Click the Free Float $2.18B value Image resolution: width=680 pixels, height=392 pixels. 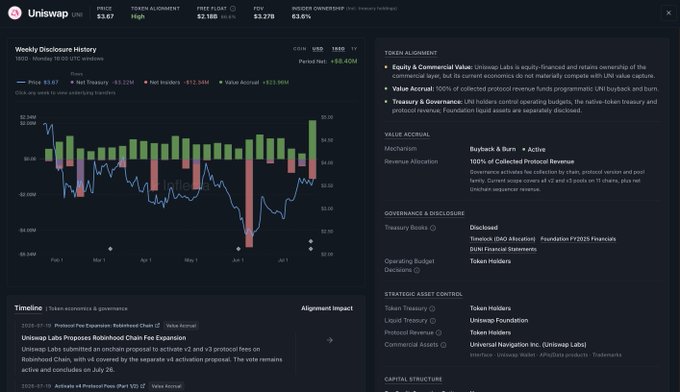(207, 16)
